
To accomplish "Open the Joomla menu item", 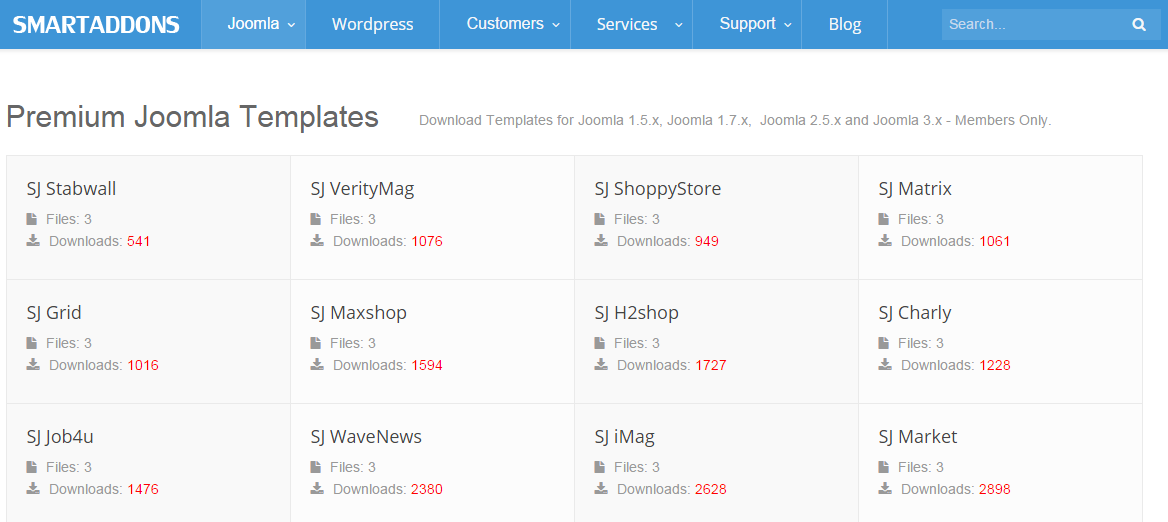I will click(253, 24).
